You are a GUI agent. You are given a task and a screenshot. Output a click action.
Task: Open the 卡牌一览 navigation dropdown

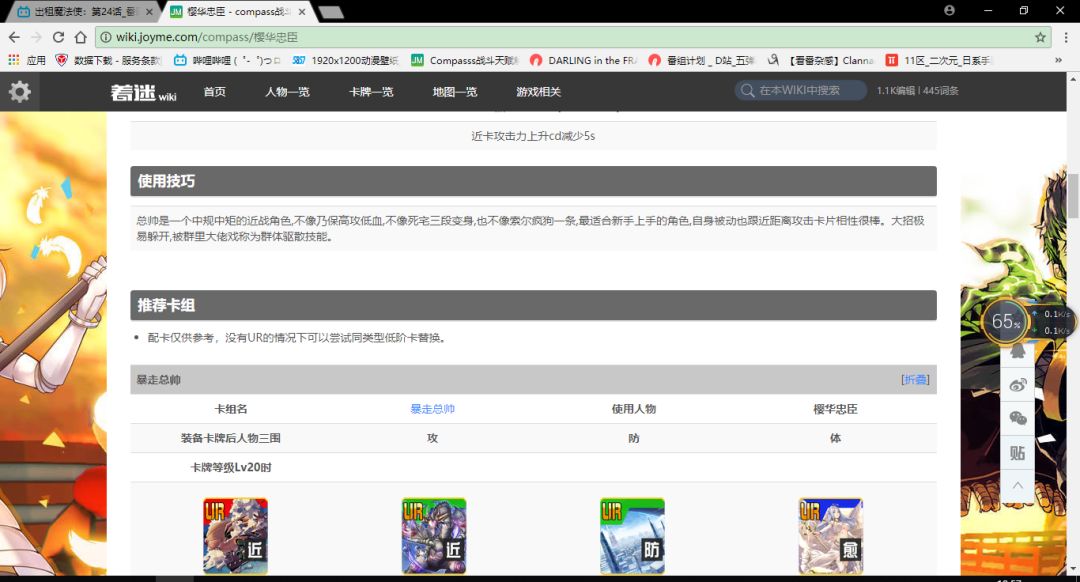(370, 92)
